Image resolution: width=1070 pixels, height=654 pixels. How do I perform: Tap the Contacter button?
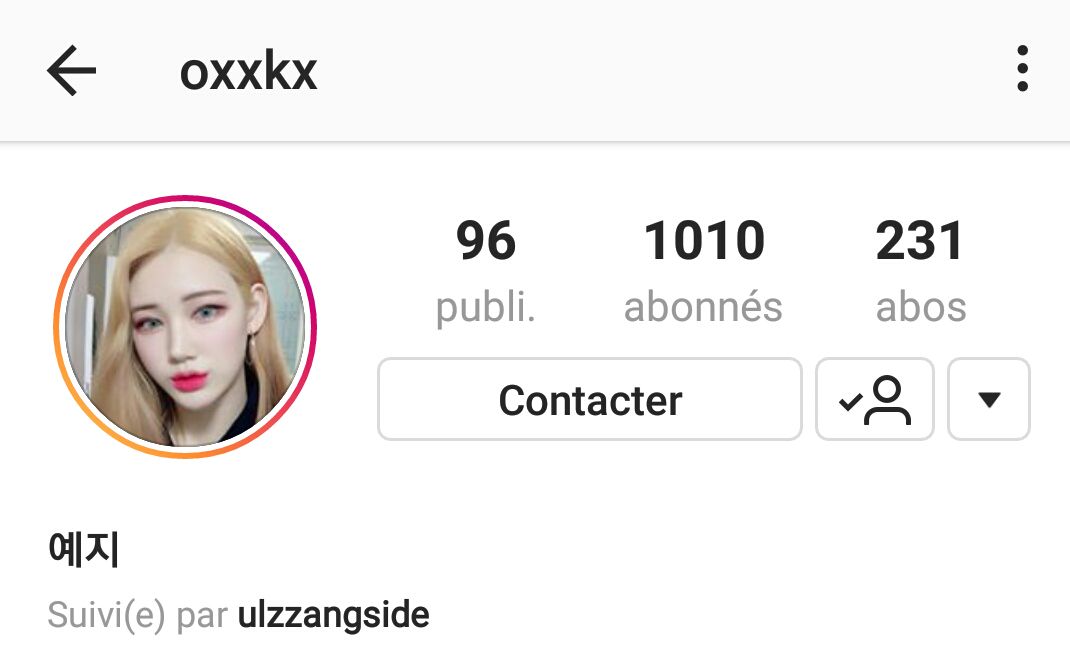[590, 399]
